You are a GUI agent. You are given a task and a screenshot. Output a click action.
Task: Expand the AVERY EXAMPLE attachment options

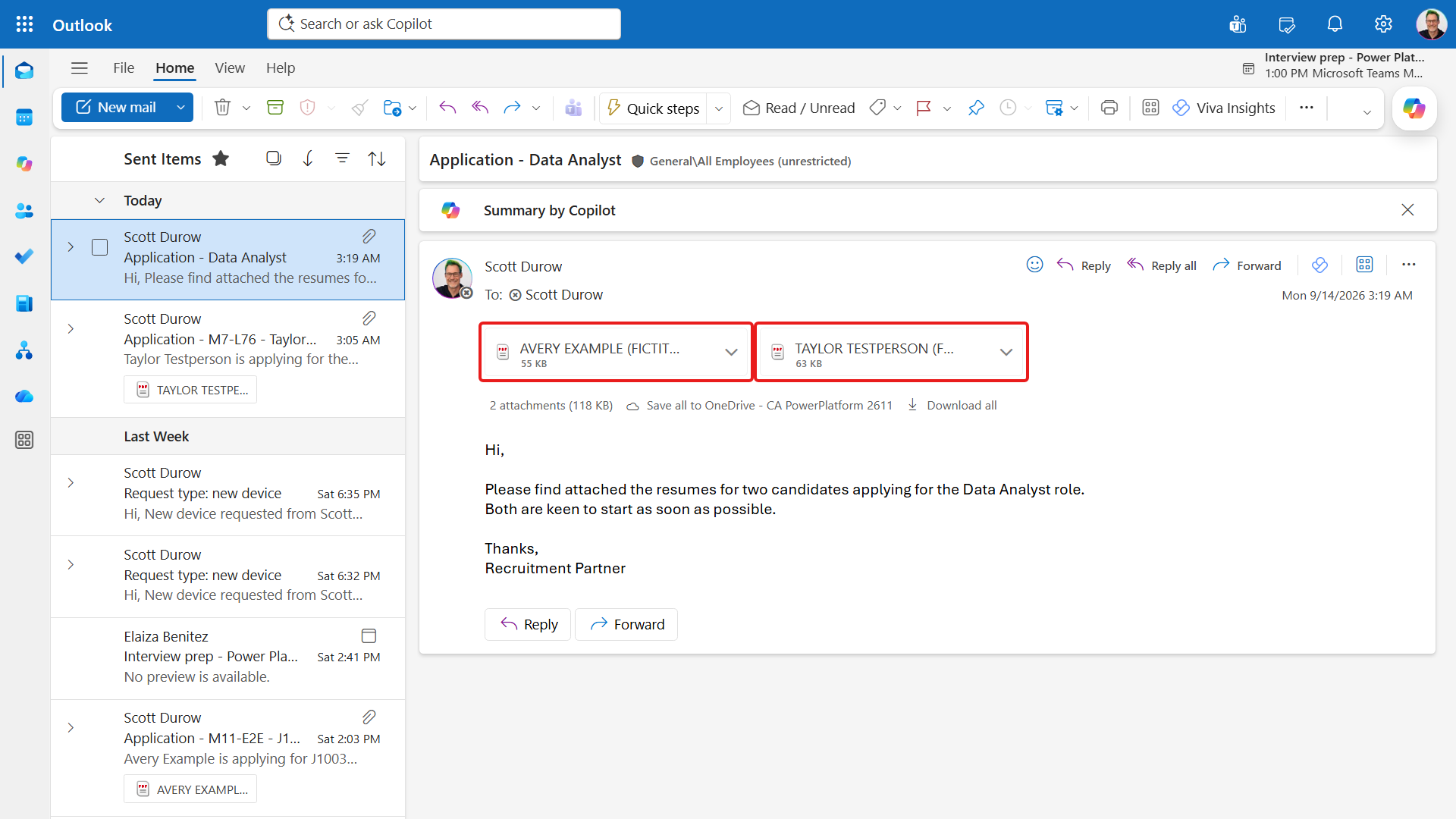(731, 353)
